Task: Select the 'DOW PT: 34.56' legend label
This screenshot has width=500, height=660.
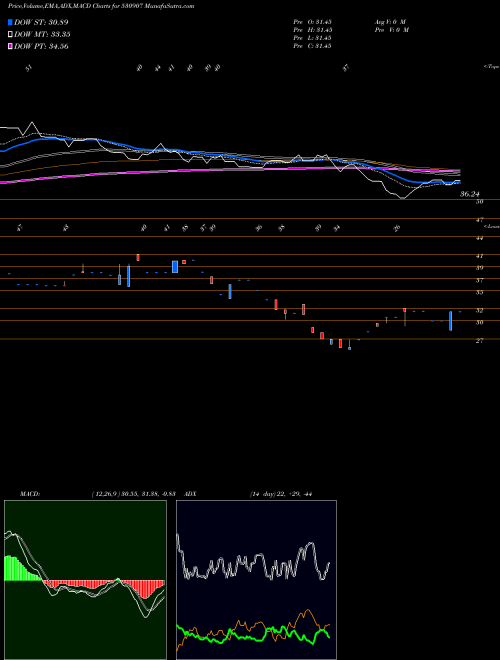Action: pos(41,47)
